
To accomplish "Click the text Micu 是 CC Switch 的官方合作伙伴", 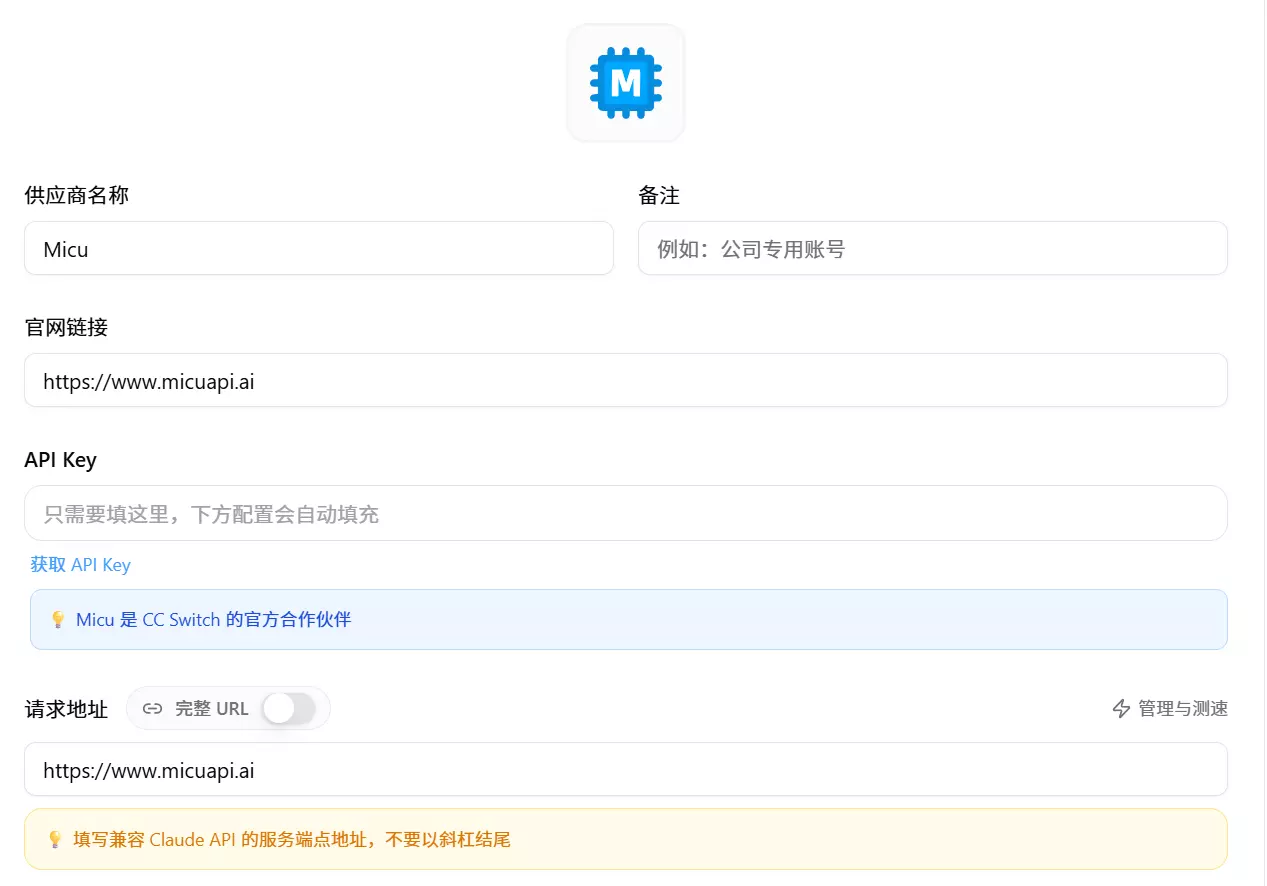I will 213,620.
